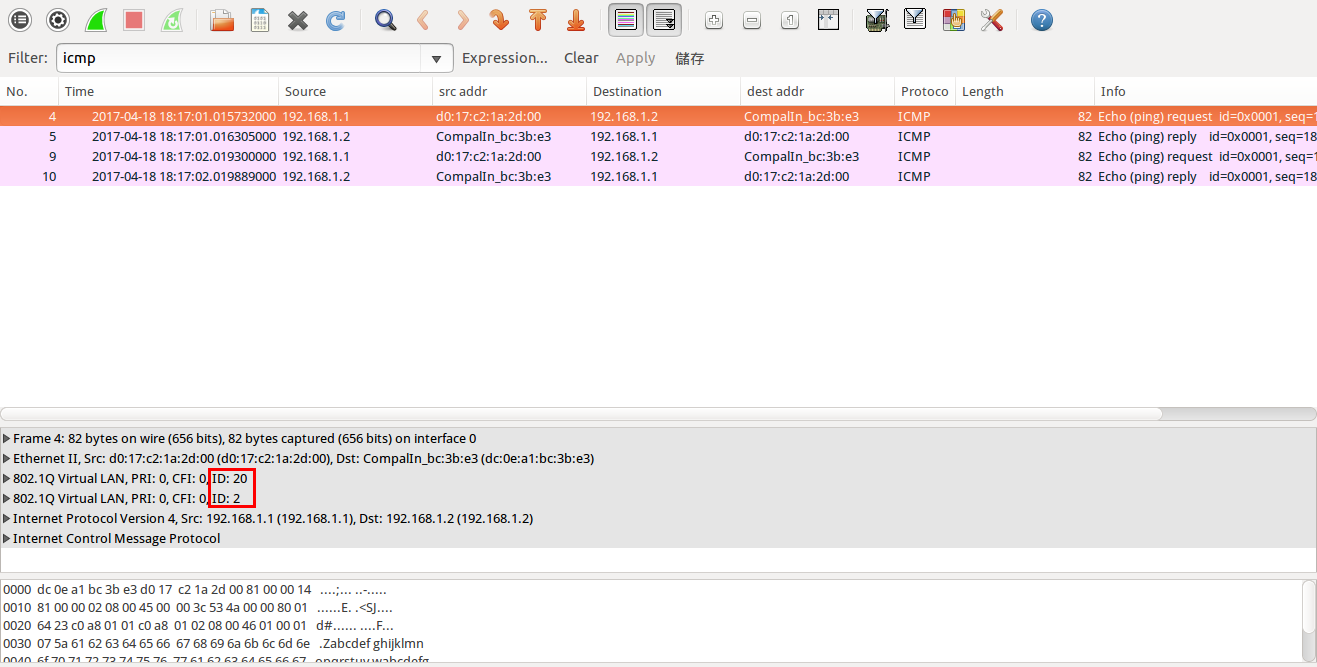This screenshot has height=667, width=1317.
Task: Expand the Frame 4 tree row
Action: (7, 439)
